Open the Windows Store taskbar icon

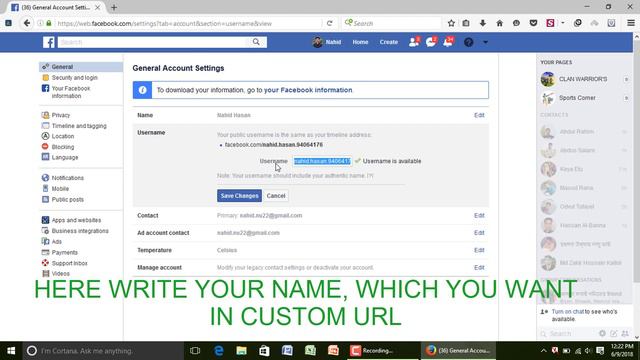[x=264, y=351]
